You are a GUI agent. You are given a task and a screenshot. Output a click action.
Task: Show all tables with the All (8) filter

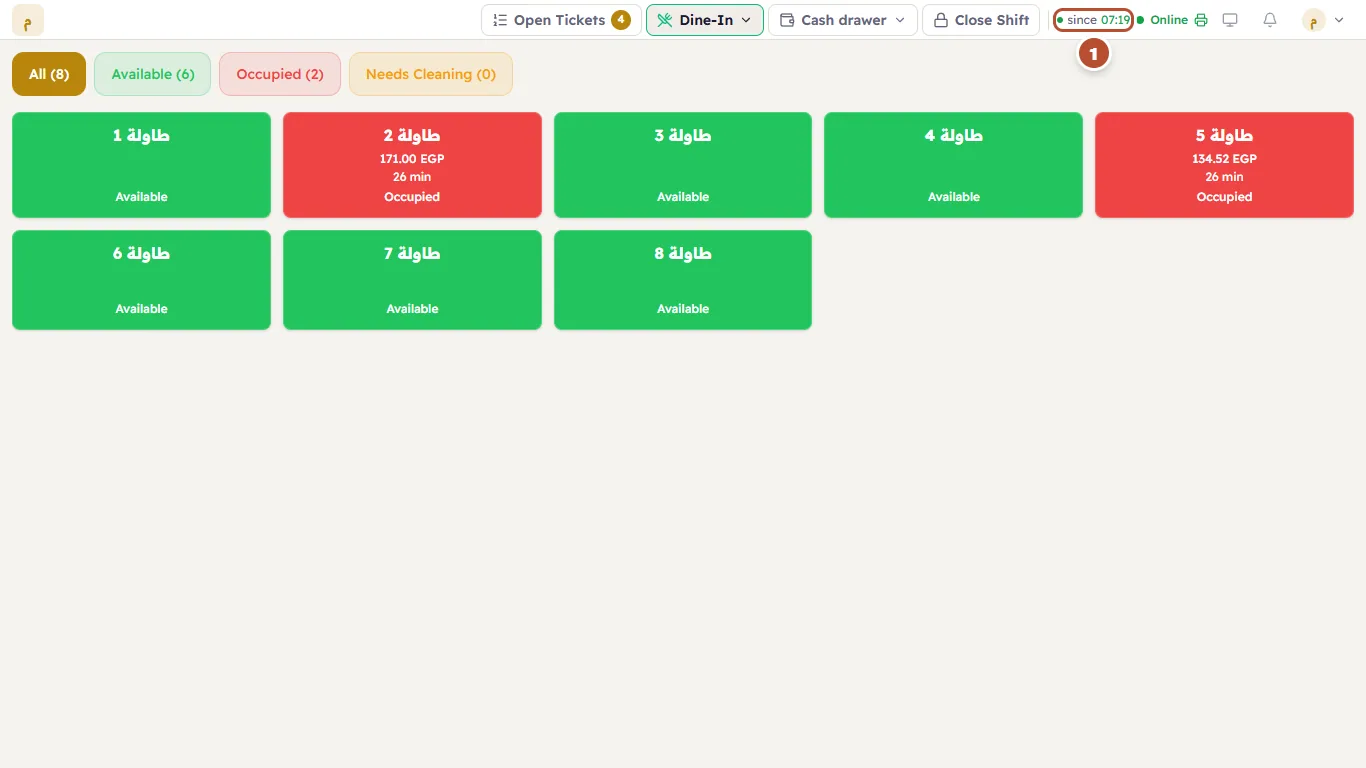(49, 74)
